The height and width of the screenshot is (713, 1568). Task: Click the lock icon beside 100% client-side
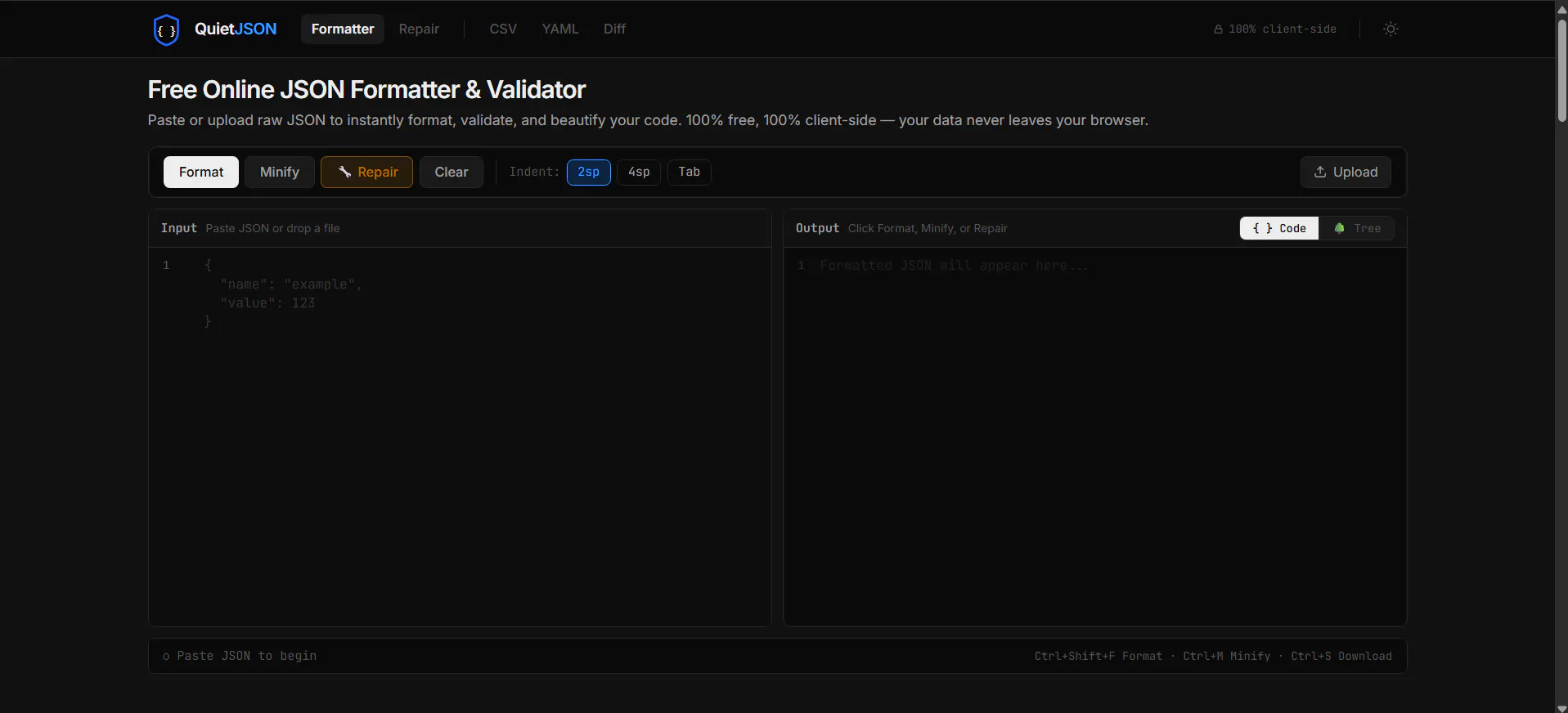1218,29
